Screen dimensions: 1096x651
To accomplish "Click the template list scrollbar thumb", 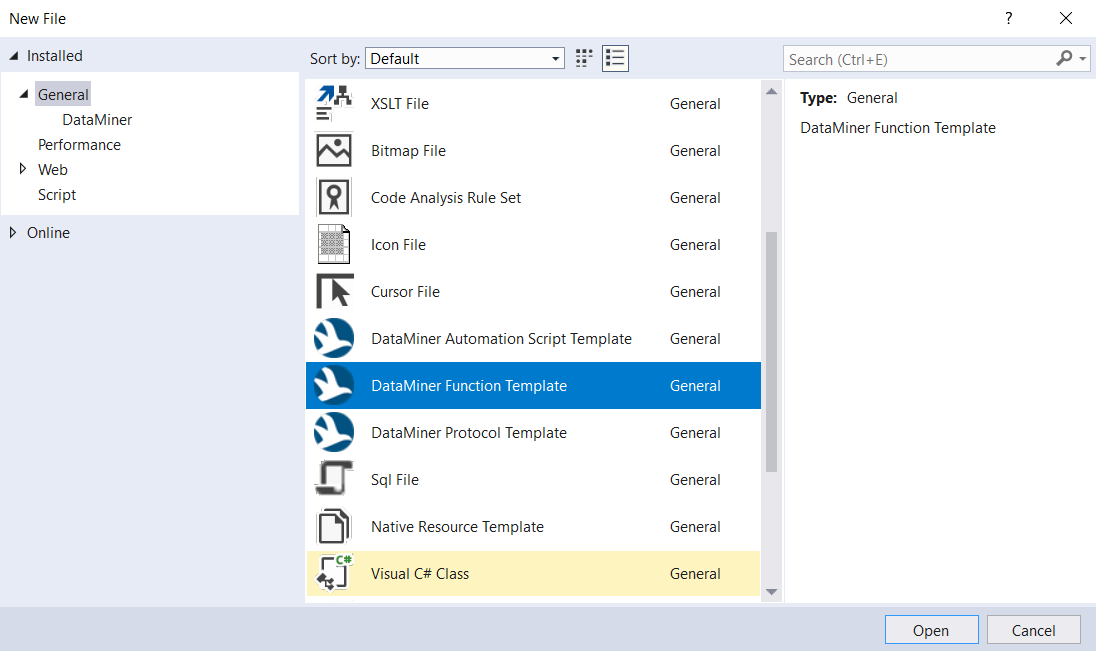I will [x=771, y=352].
